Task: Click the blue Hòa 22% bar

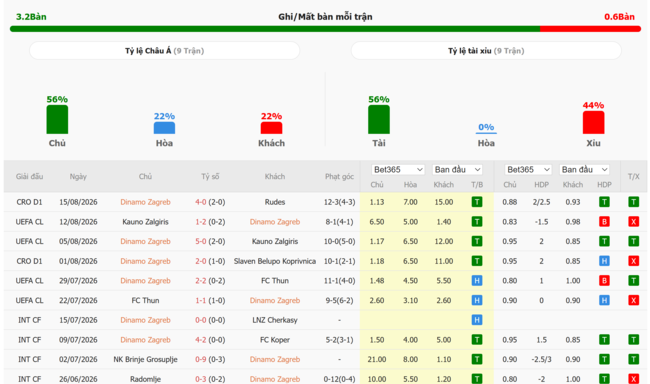Action: [164, 128]
